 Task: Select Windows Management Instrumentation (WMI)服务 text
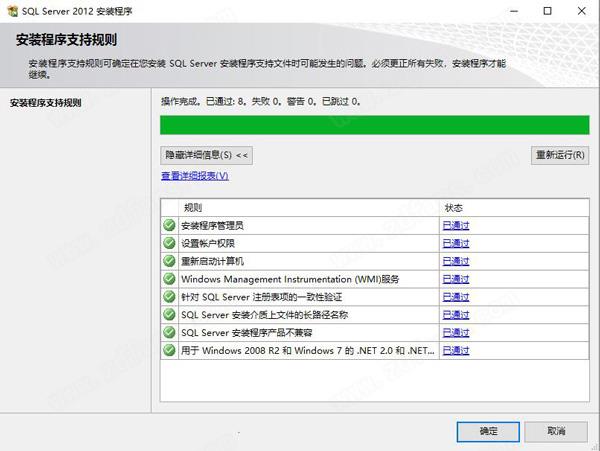point(290,279)
